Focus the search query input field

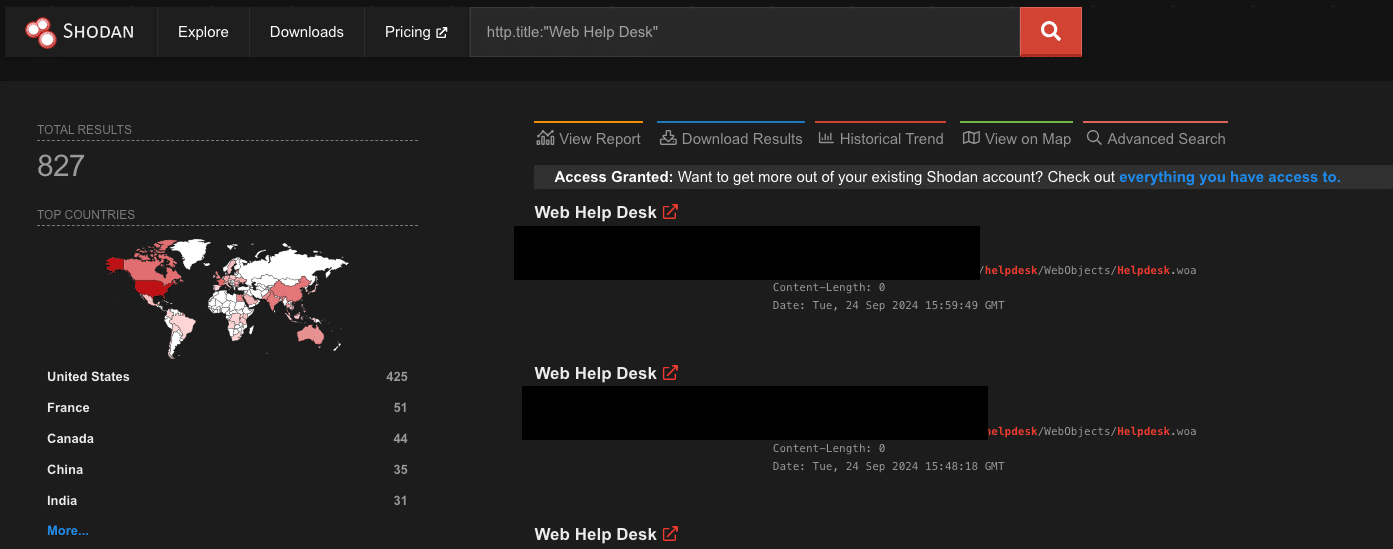pos(745,32)
